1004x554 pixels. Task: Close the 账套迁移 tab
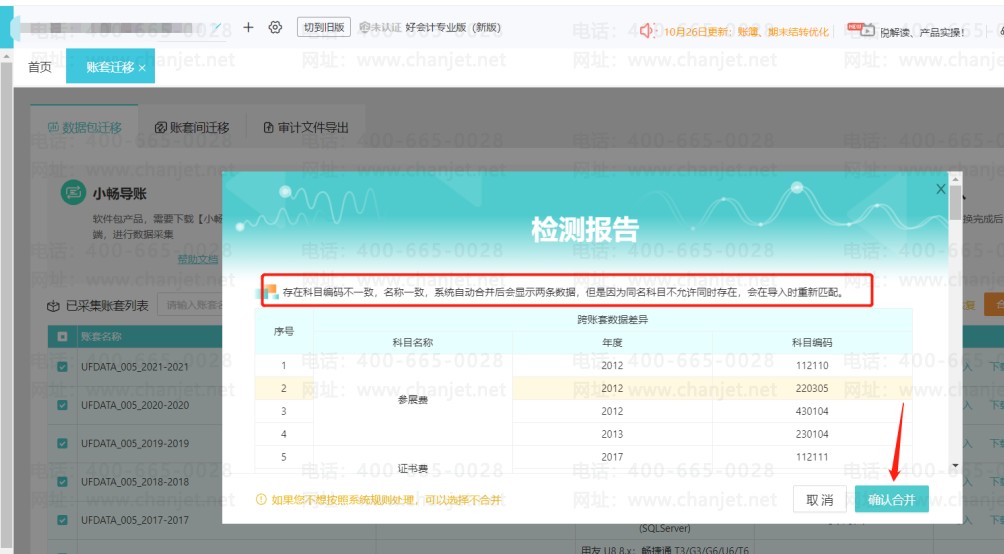(142, 68)
